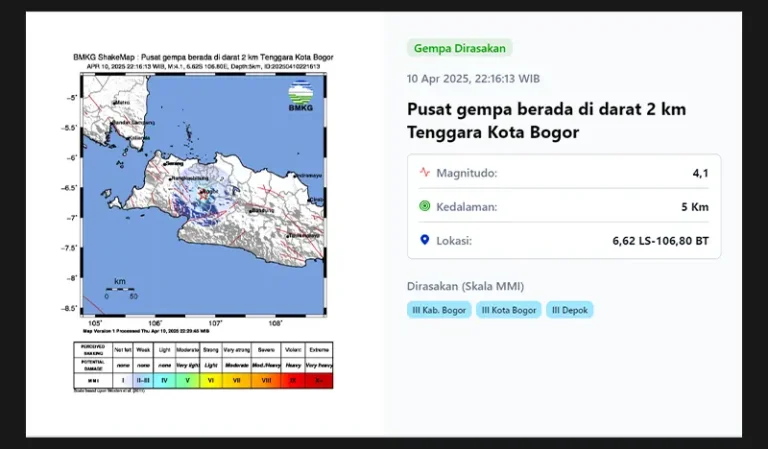Viewport: 768px width, 449px height.
Task: Click the MMI V green legend cell
Action: click(x=188, y=380)
